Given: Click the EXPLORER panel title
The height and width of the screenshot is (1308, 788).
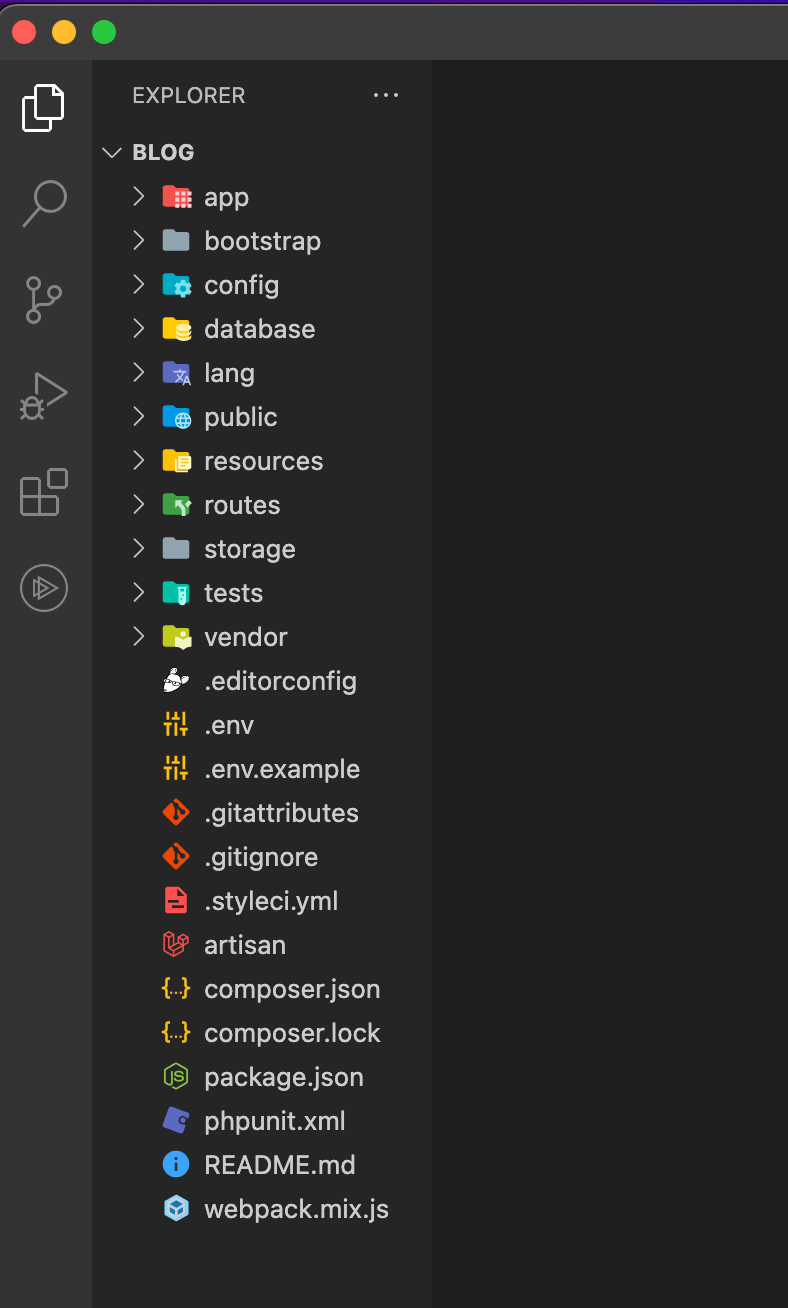Looking at the screenshot, I should pyautogui.click(x=188, y=96).
